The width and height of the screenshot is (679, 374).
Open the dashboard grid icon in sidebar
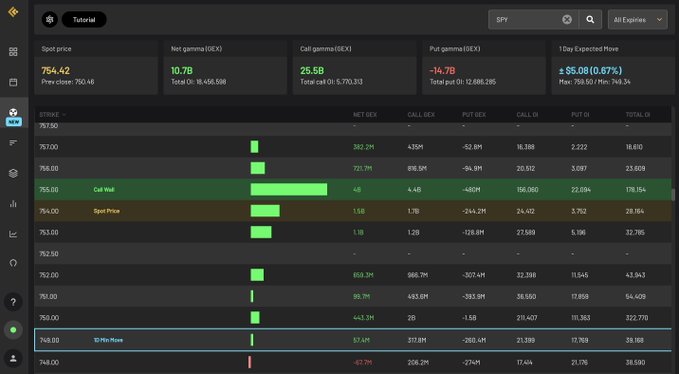tap(13, 52)
